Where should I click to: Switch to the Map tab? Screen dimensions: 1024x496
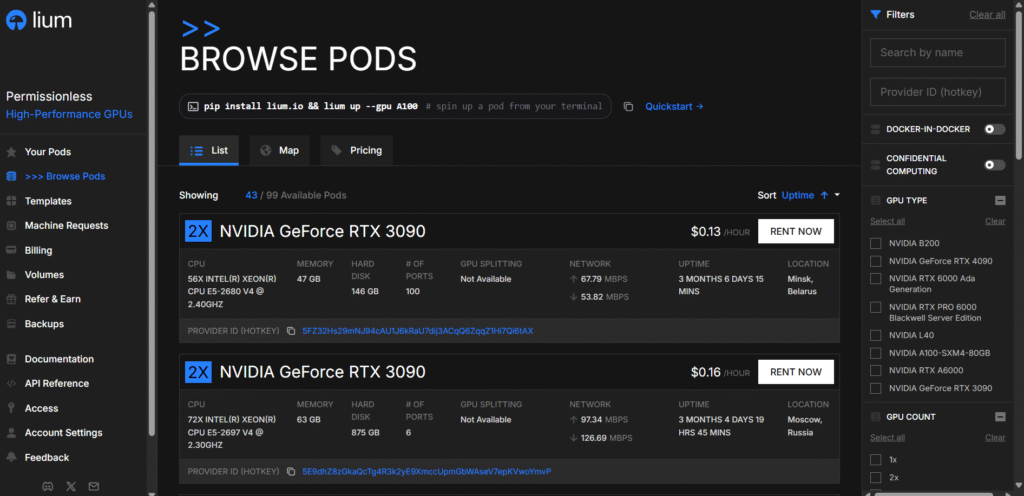279,151
